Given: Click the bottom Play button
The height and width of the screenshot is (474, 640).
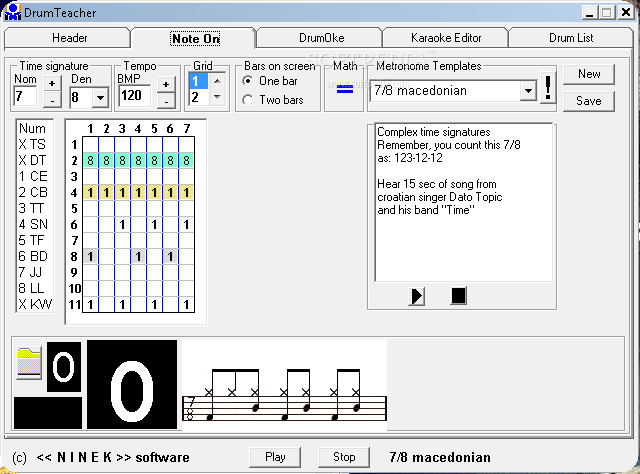Looking at the screenshot, I should [x=275, y=457].
